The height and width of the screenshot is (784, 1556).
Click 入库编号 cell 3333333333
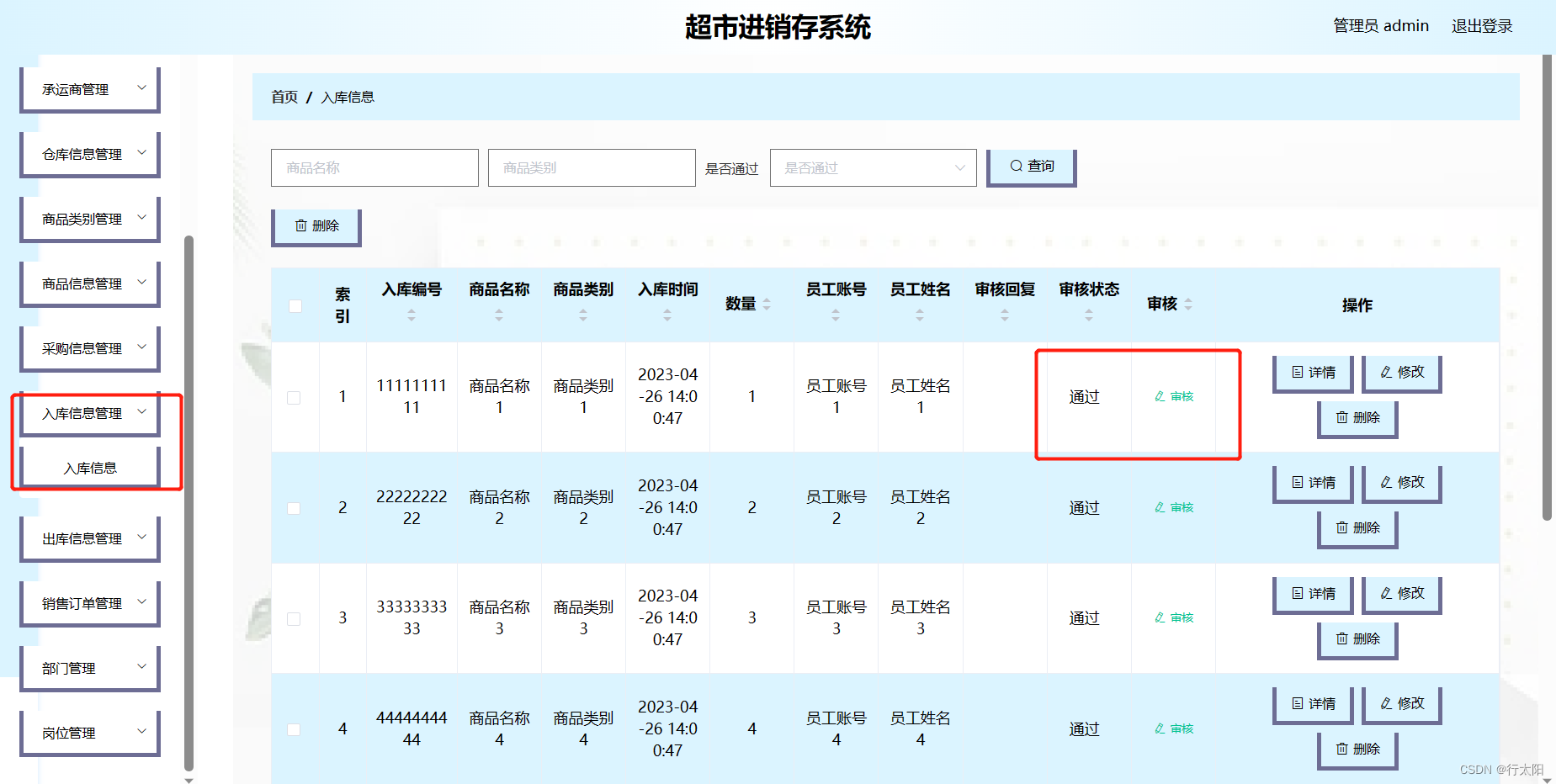click(412, 617)
